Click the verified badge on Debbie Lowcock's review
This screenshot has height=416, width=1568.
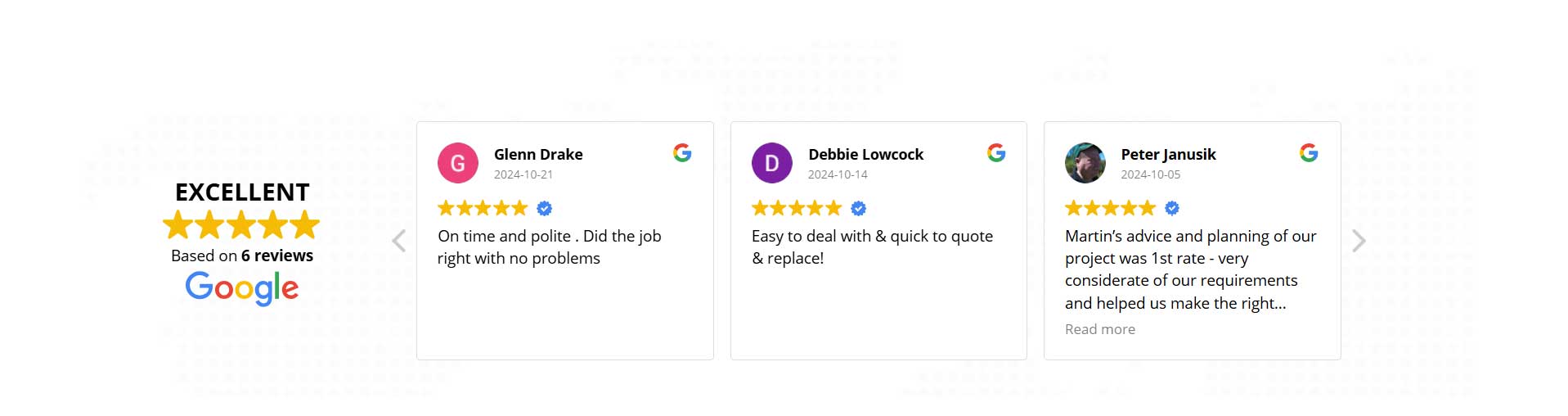click(x=858, y=209)
